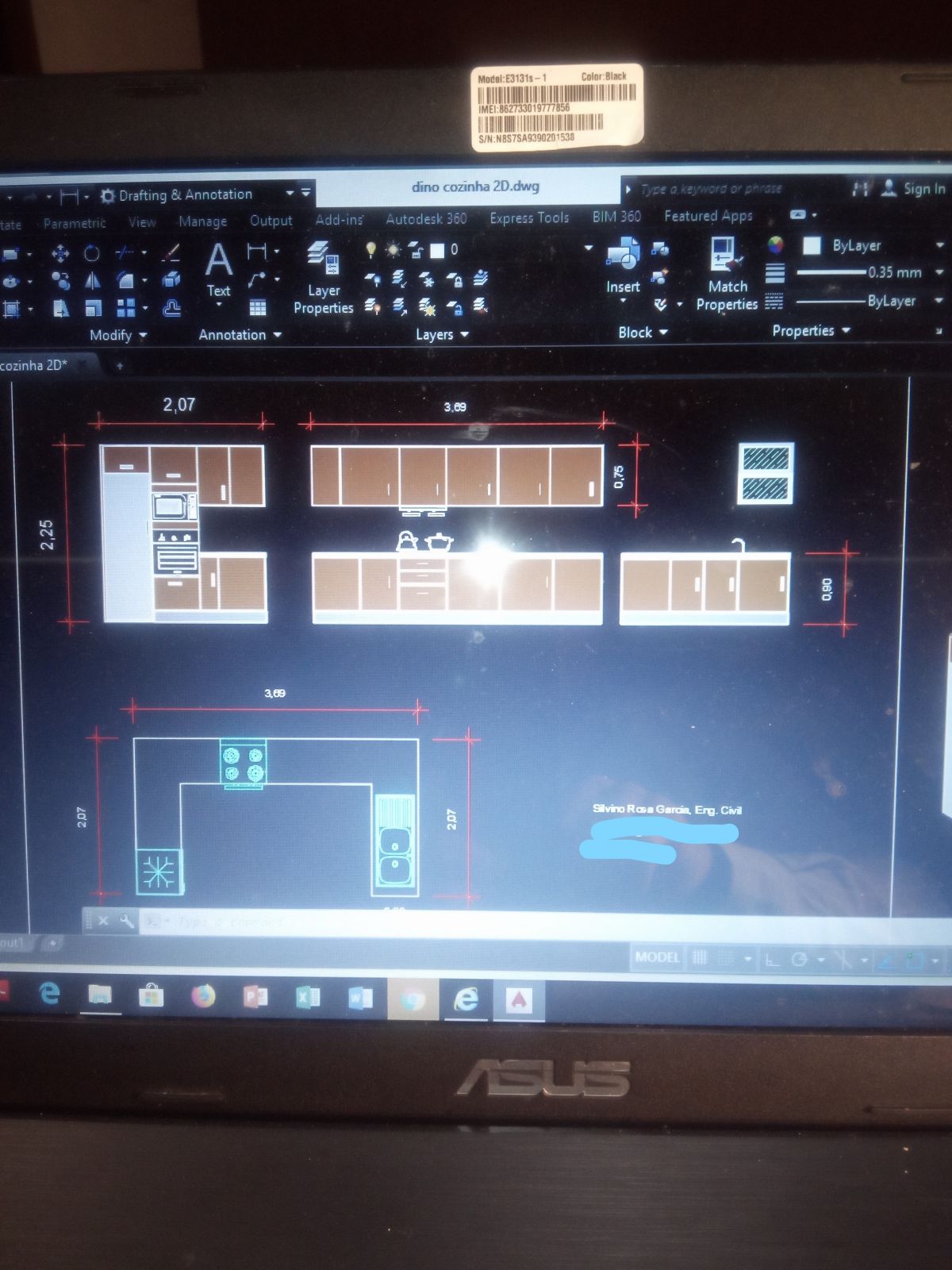952x1270 pixels.
Task: Click the white object color box beside ByLayer
Action: tap(811, 245)
